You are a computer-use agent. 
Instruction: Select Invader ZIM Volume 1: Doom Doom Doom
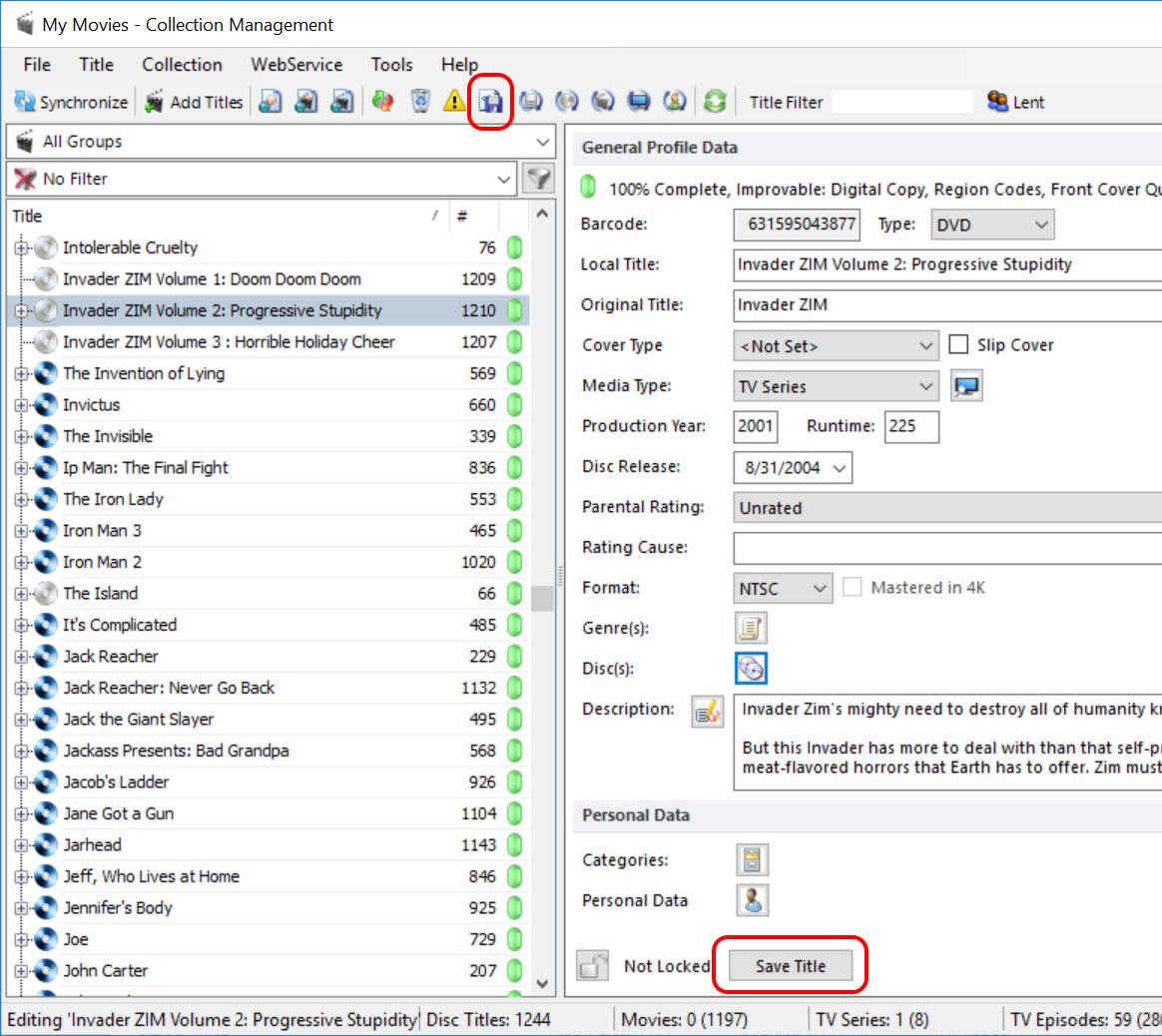coord(212,279)
